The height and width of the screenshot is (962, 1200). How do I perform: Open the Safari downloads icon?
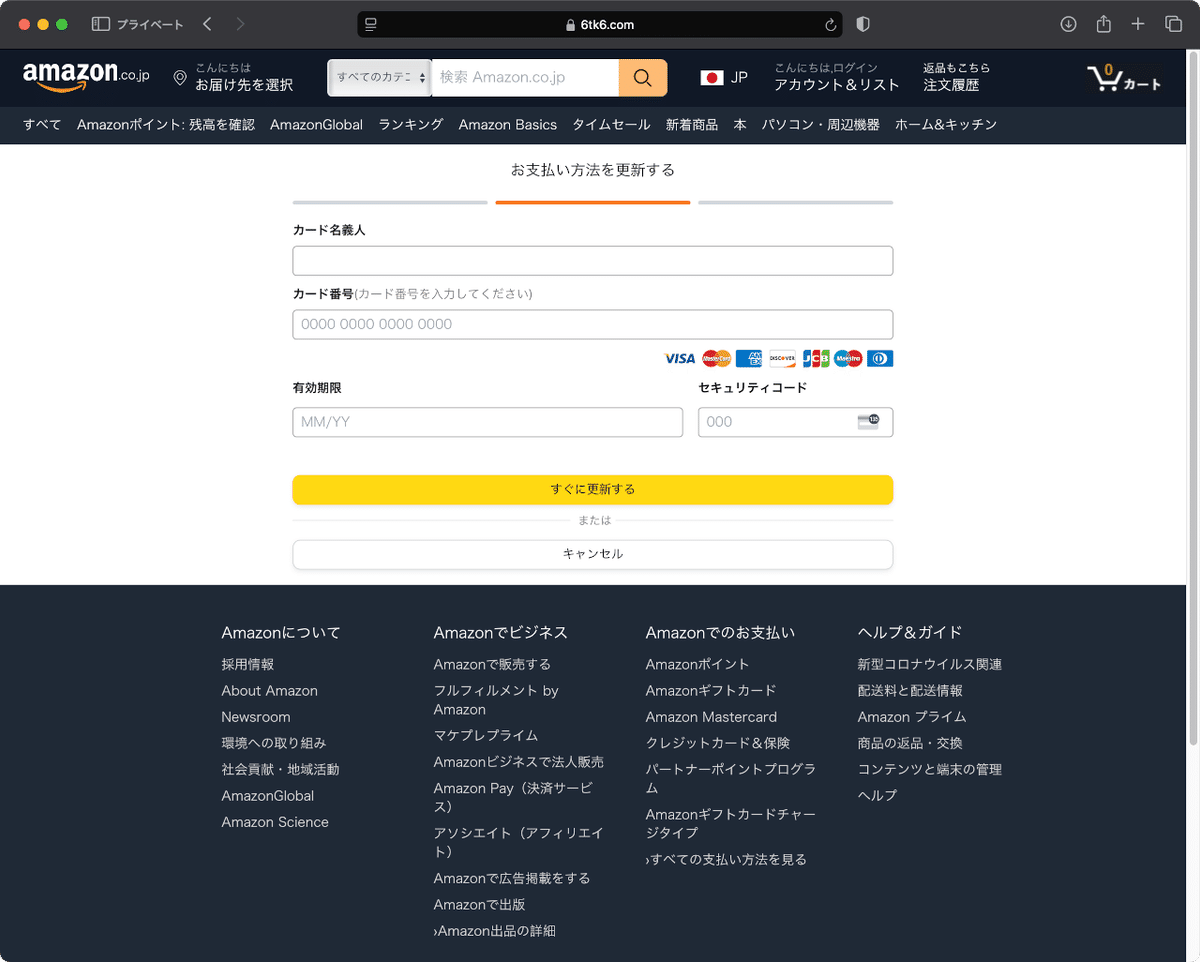pos(1068,24)
